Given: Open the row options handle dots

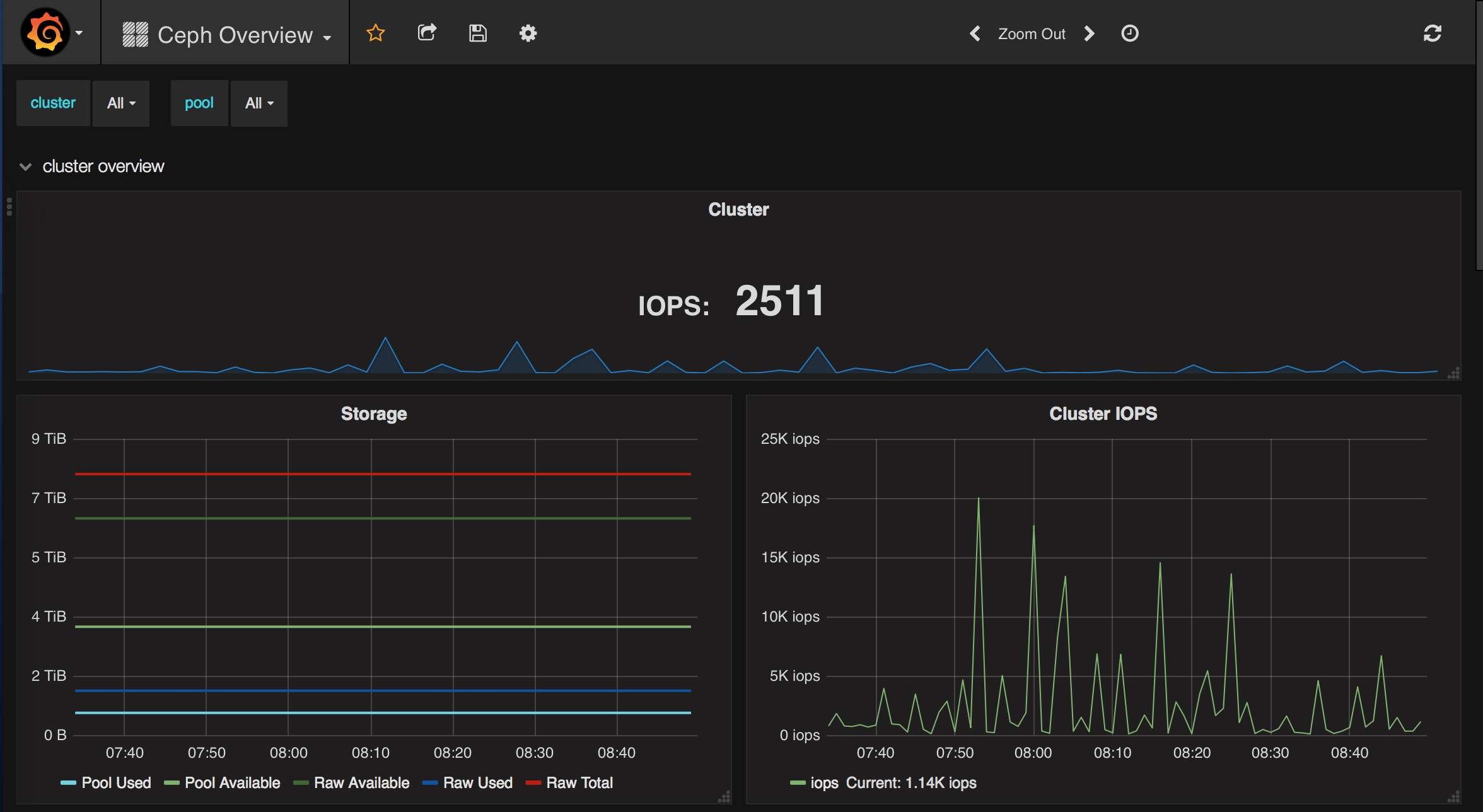Looking at the screenshot, I should coord(9,207).
